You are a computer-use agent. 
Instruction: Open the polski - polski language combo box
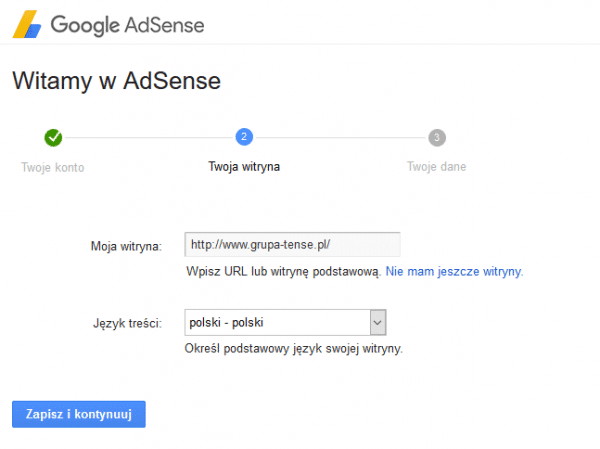pyautogui.click(x=285, y=322)
